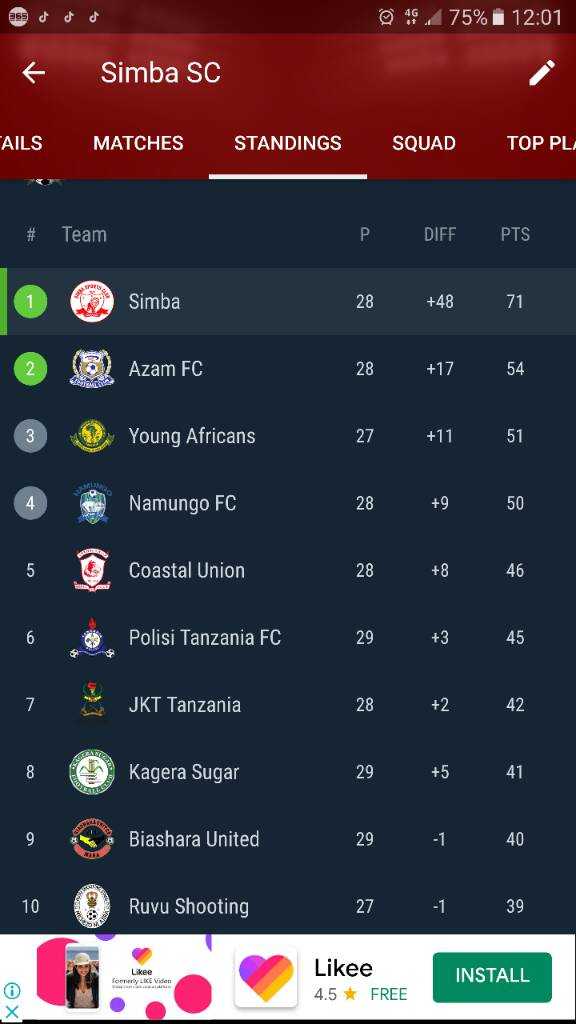The height and width of the screenshot is (1024, 576).
Task: Tap the Kagera Sugar crest
Action: [x=92, y=772]
